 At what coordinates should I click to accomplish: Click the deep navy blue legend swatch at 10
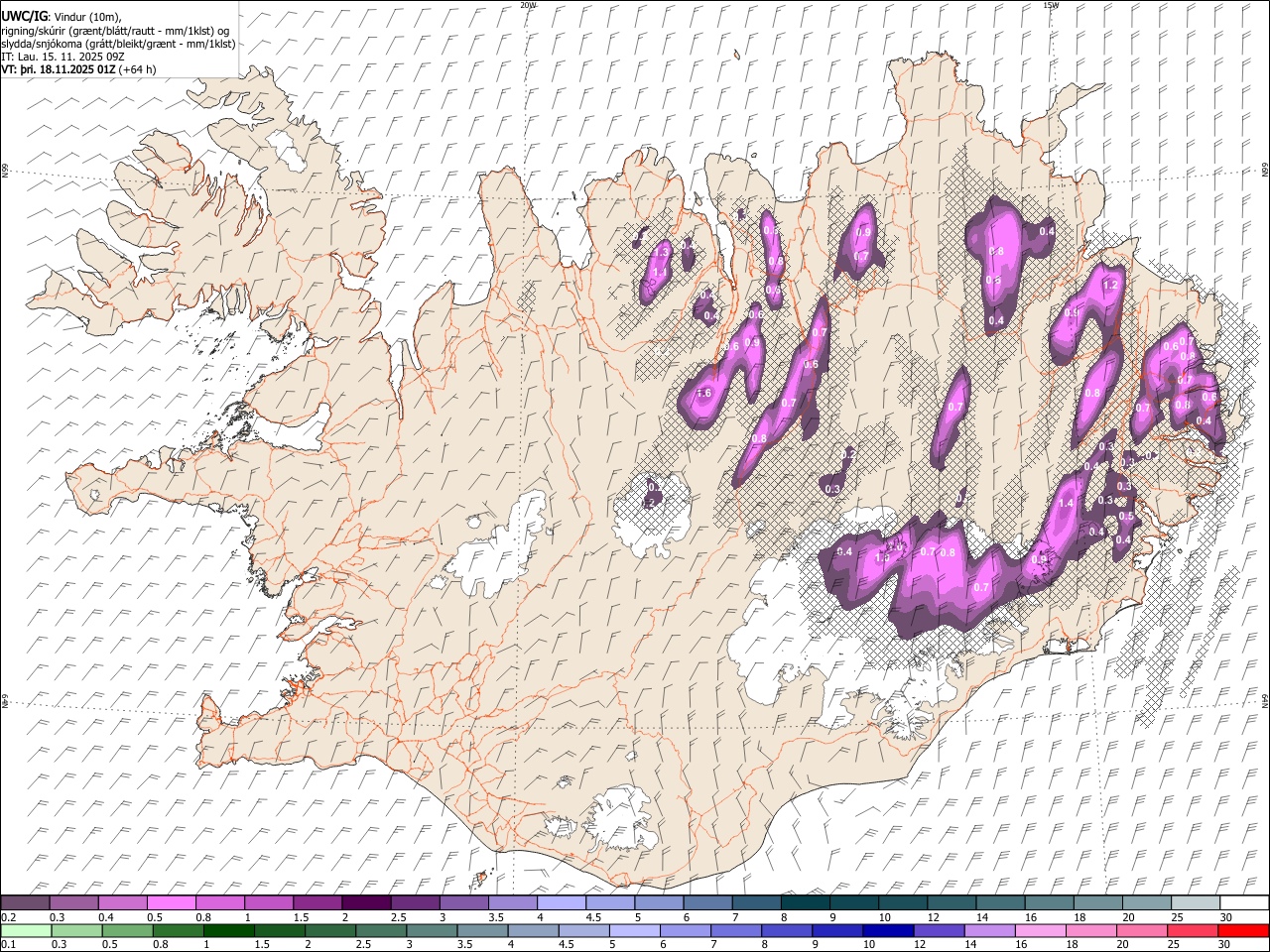coord(887,931)
